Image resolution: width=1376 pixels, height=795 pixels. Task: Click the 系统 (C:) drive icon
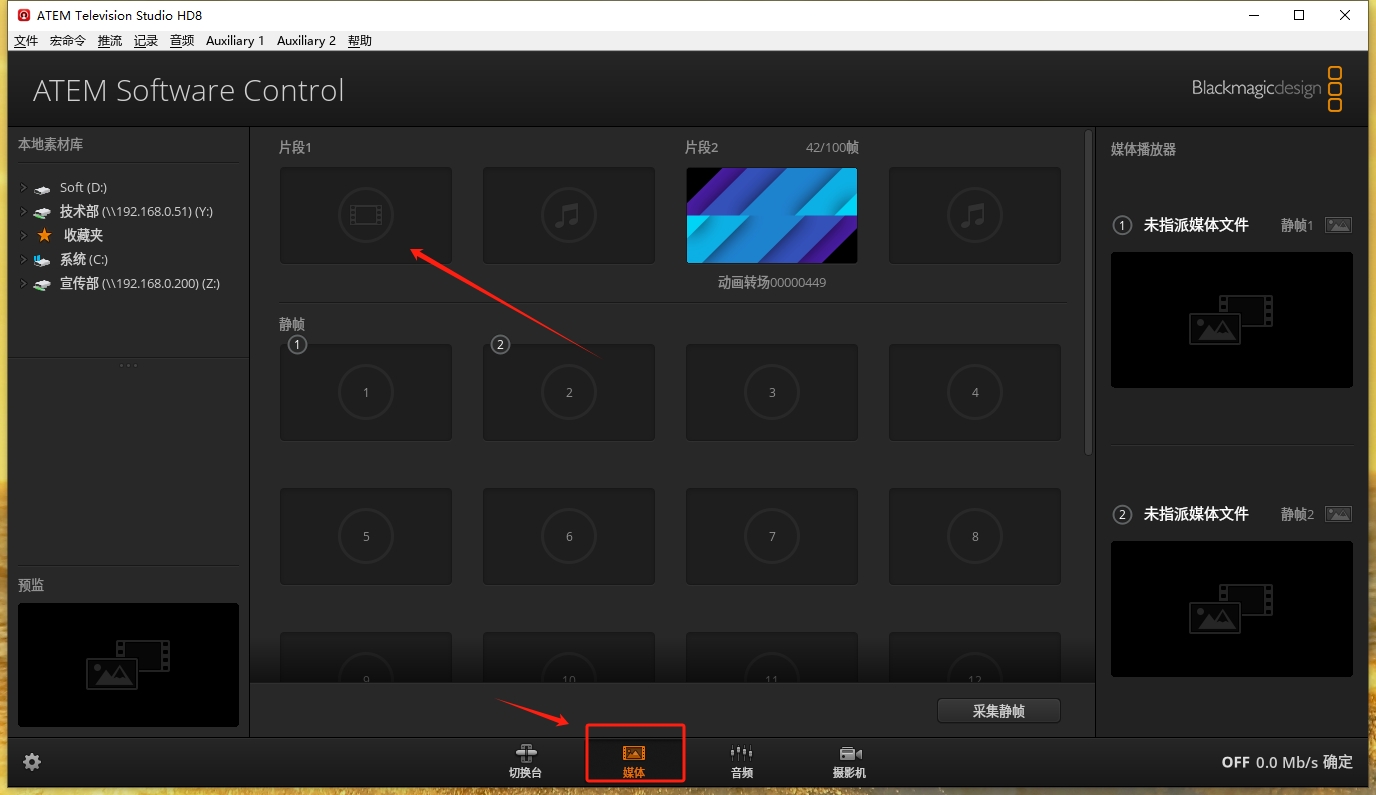point(42,260)
